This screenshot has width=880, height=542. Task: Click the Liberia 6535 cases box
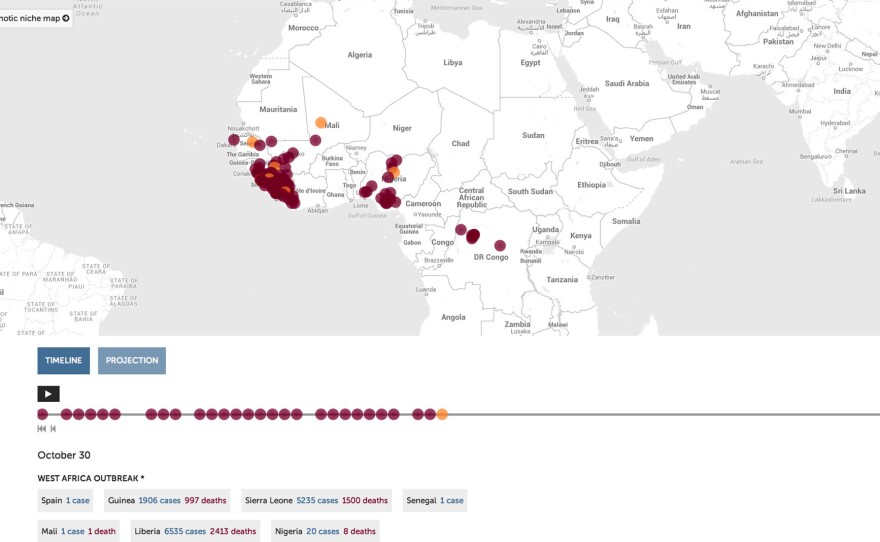[195, 531]
